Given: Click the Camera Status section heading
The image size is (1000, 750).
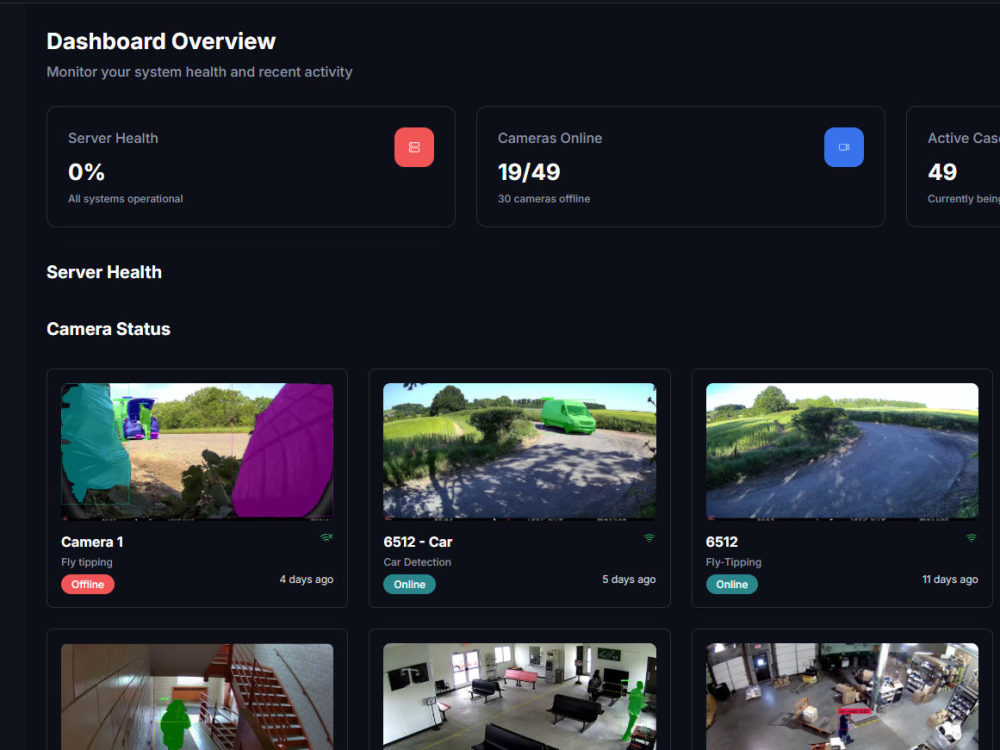Looking at the screenshot, I should [108, 329].
